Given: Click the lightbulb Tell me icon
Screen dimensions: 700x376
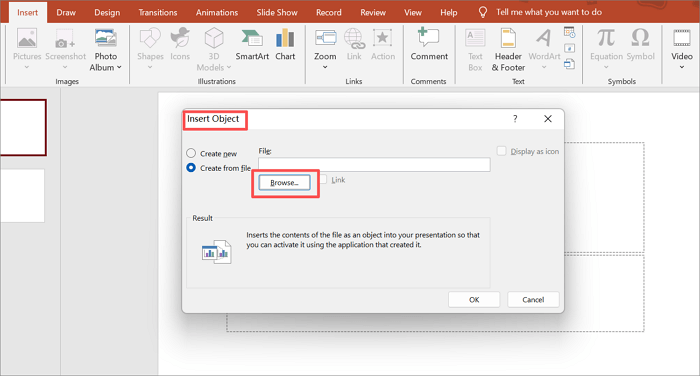Looking at the screenshot, I should point(483,12).
